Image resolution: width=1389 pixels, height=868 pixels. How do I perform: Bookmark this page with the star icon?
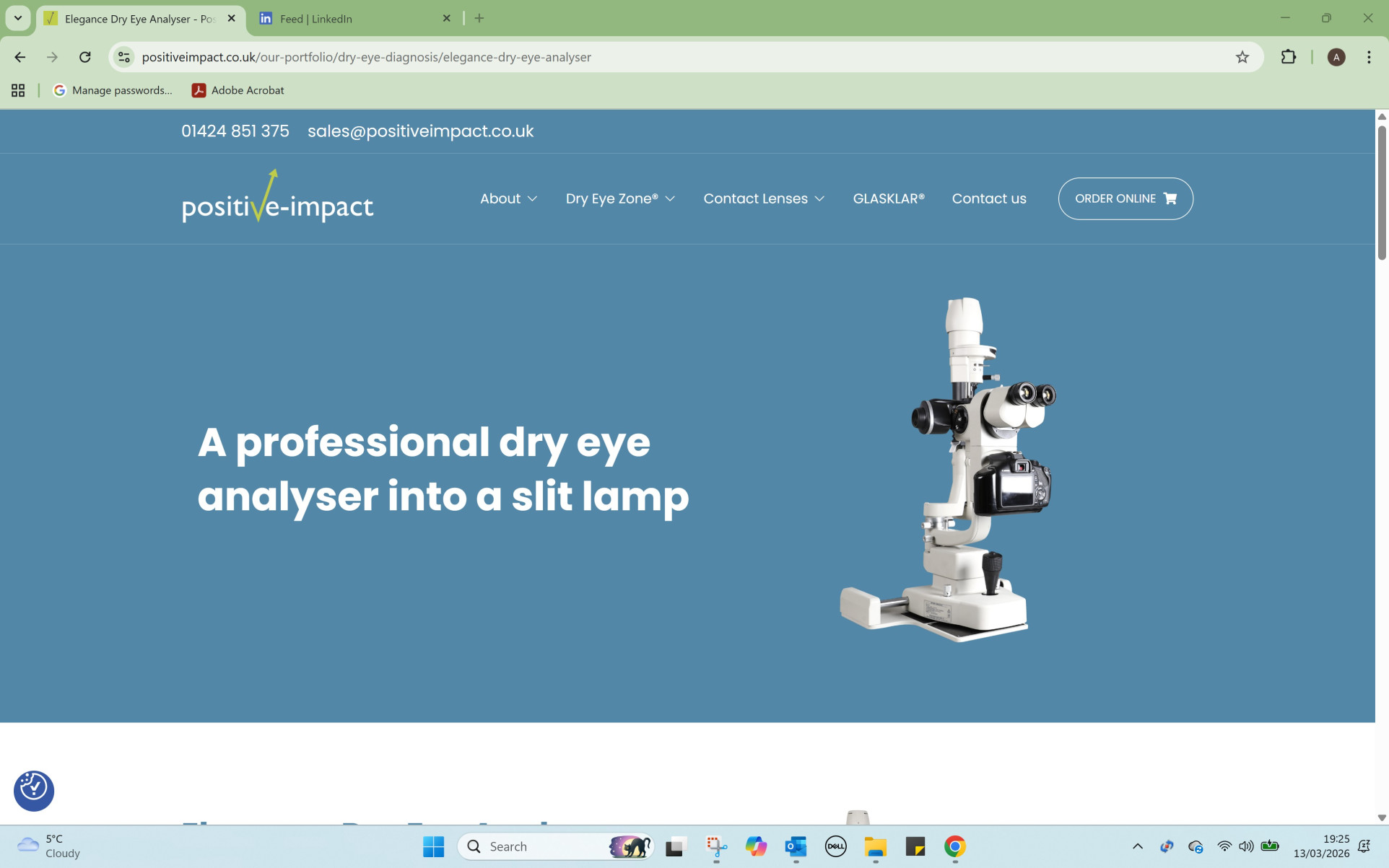coord(1243,57)
